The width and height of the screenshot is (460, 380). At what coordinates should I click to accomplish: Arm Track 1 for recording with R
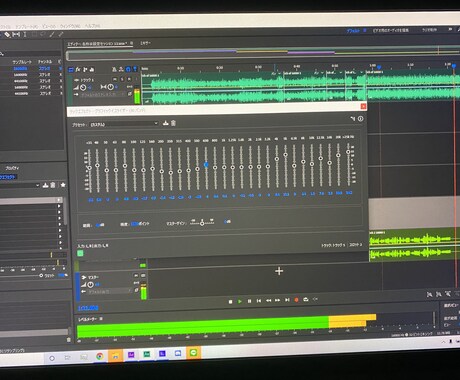click(129, 79)
